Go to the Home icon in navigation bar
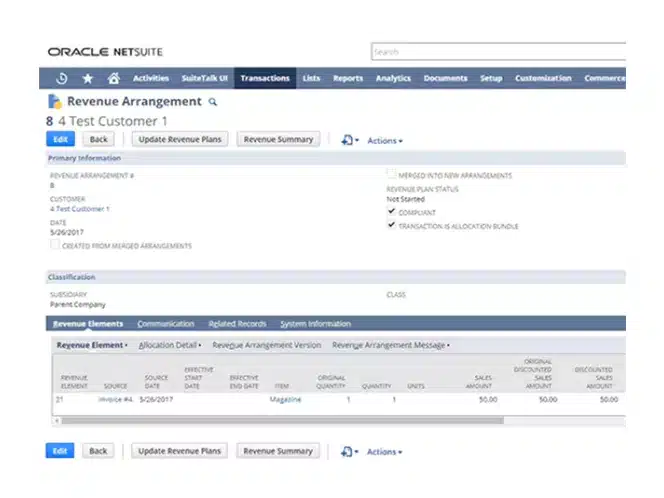 113,78
